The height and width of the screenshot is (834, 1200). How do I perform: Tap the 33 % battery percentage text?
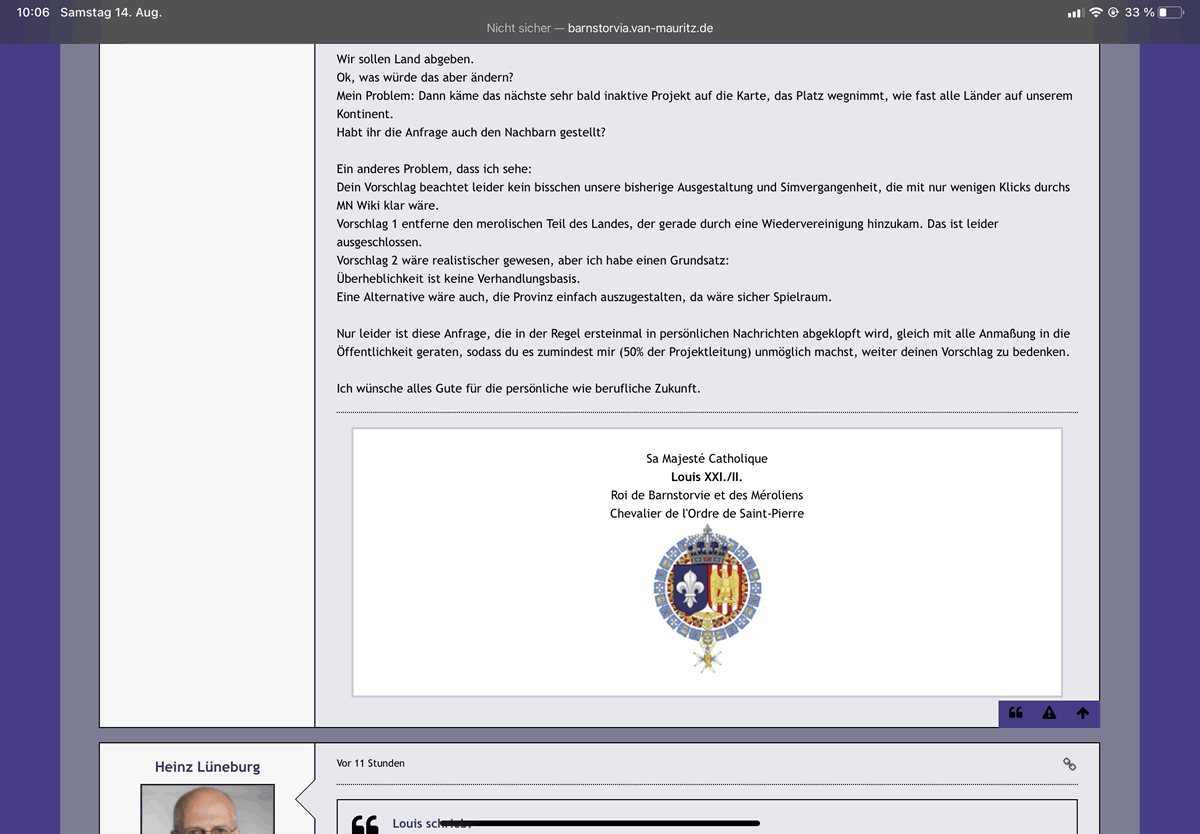click(1139, 12)
